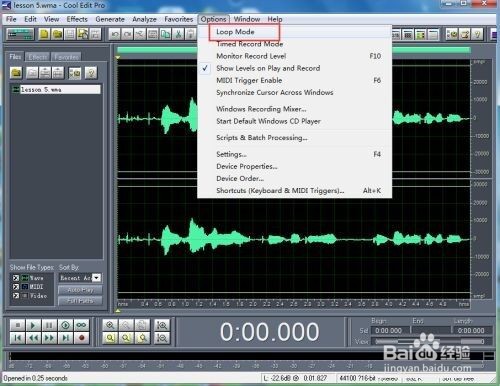Open Shortcuts (Keyboard & MIDI Triggers)
This screenshot has height=386, width=500.
point(294,191)
